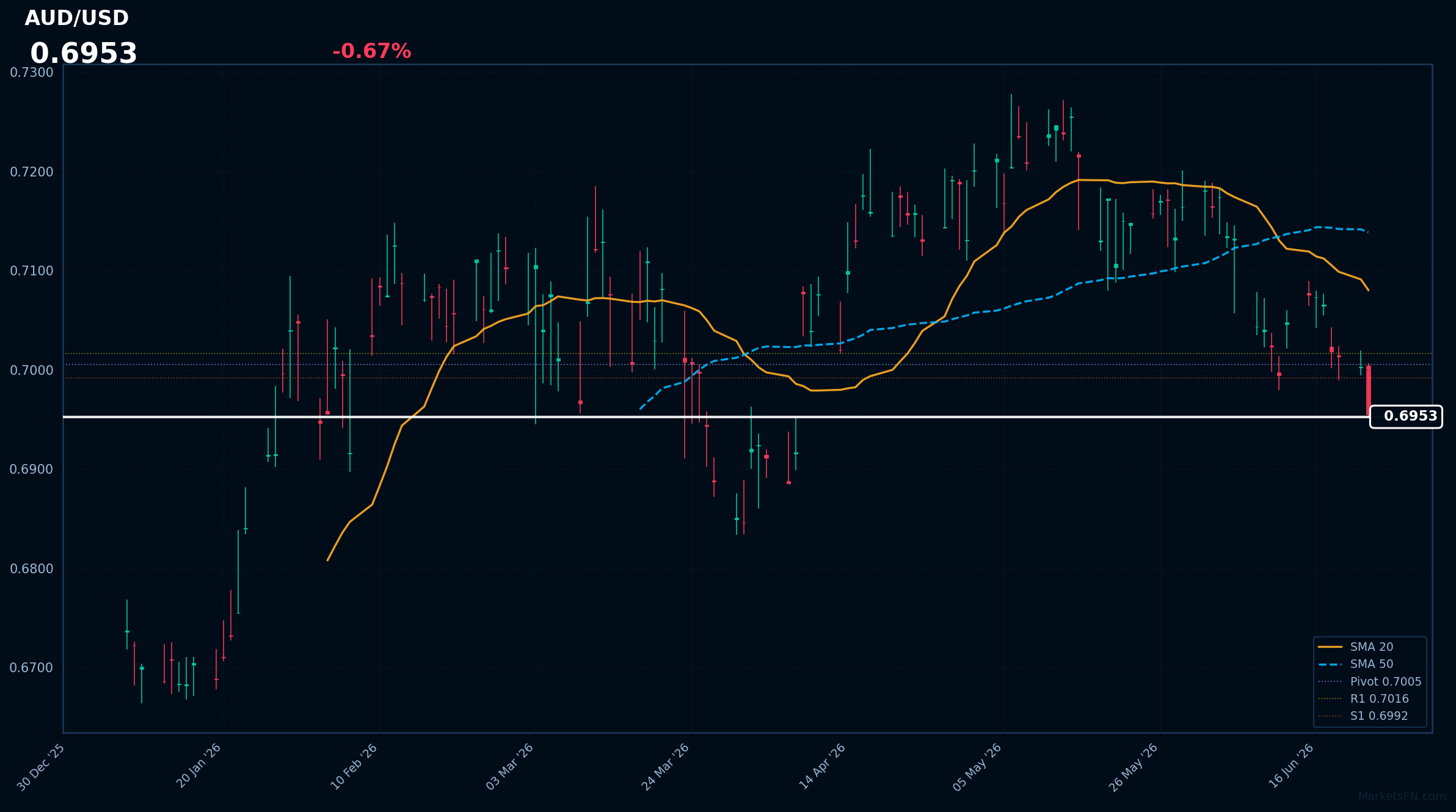This screenshot has width=1456, height=812.
Task: Click the 03 Mar '26 date label
Action: (510, 767)
